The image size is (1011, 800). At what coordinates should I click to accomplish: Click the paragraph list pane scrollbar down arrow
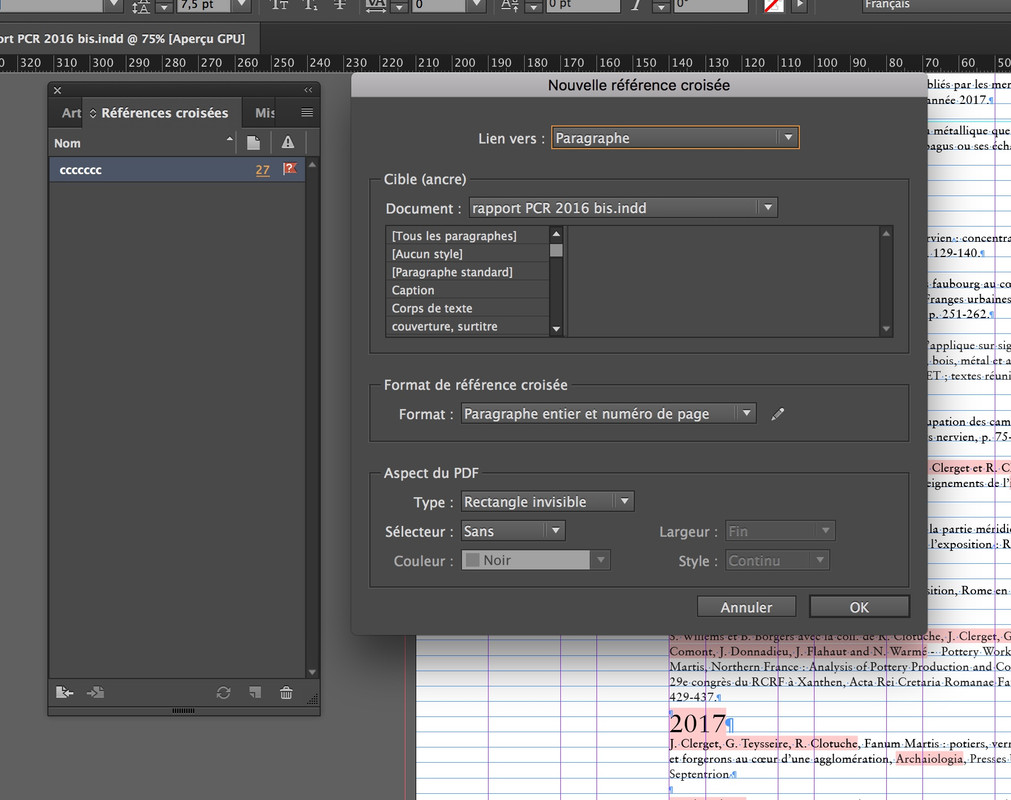[x=886, y=329]
